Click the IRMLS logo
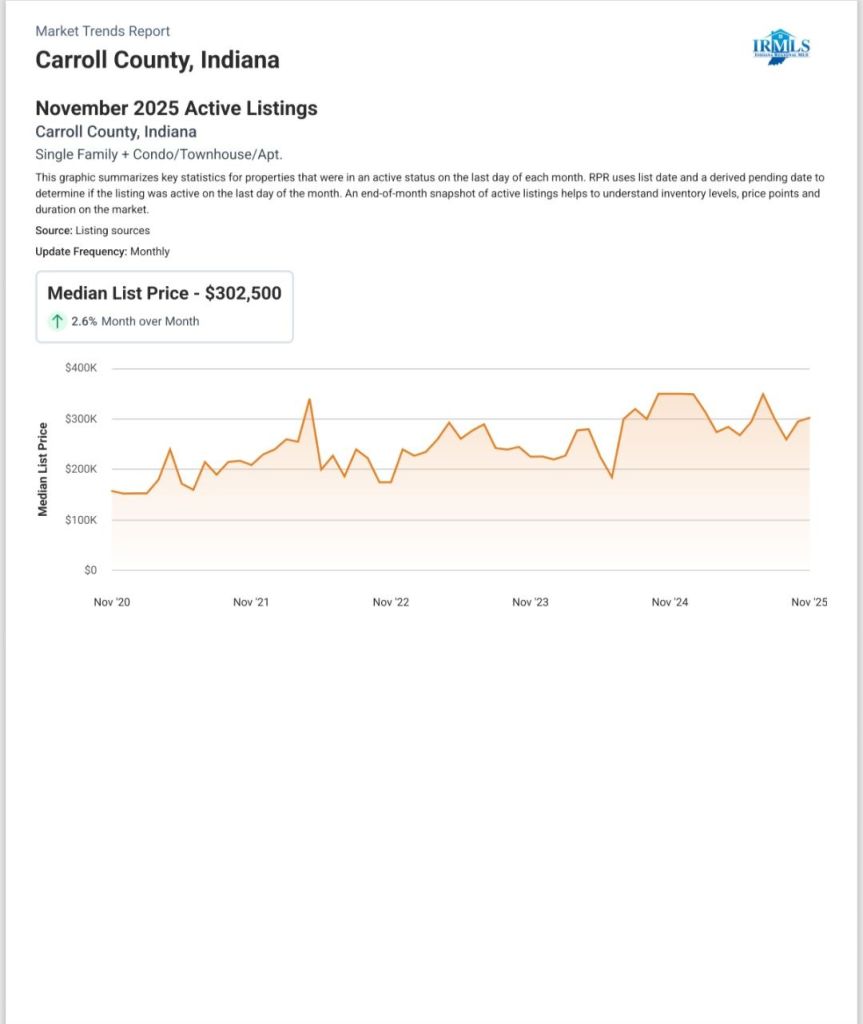 780,46
